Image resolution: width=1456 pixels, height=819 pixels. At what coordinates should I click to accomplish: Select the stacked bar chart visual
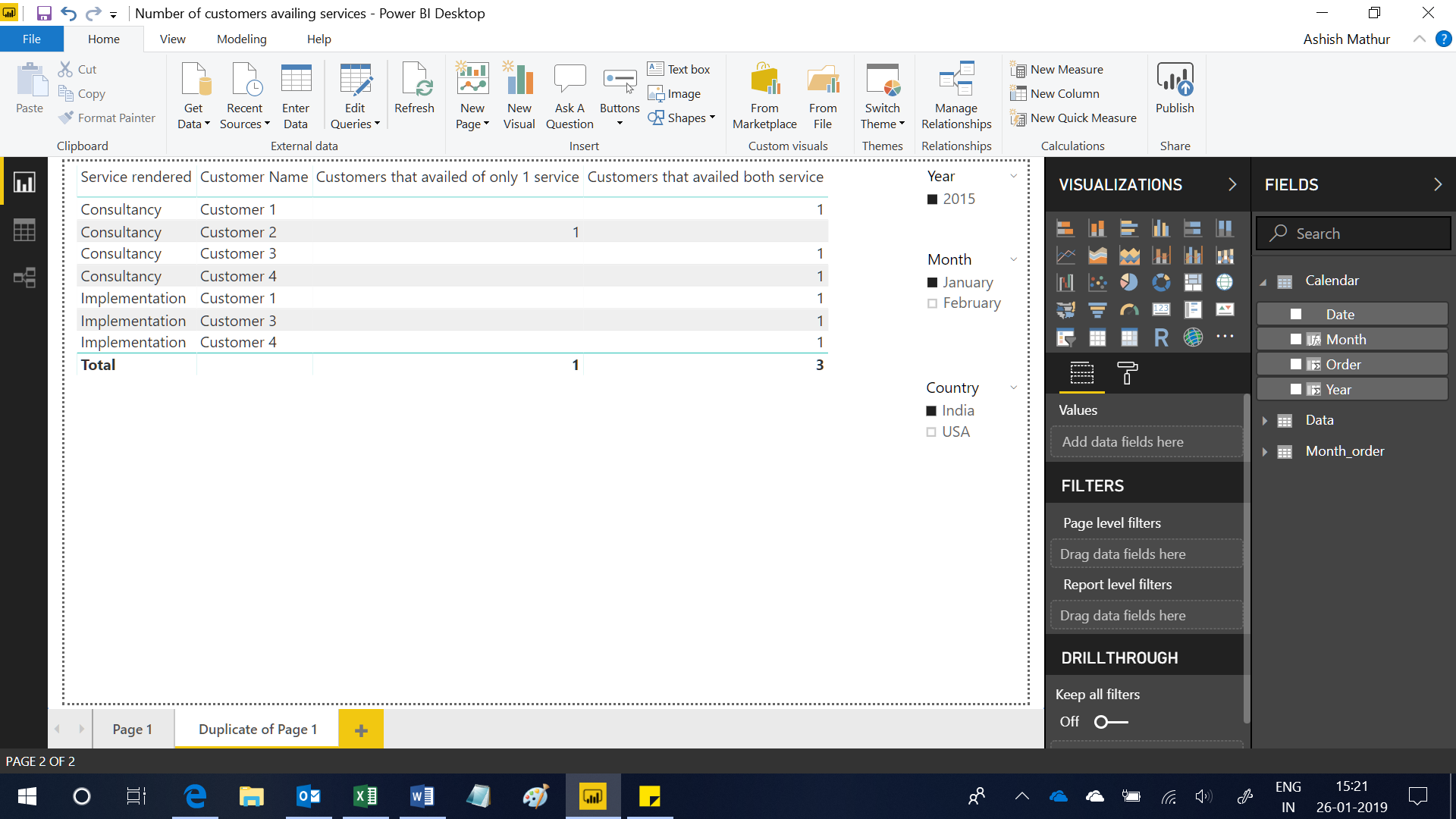coord(1065,228)
